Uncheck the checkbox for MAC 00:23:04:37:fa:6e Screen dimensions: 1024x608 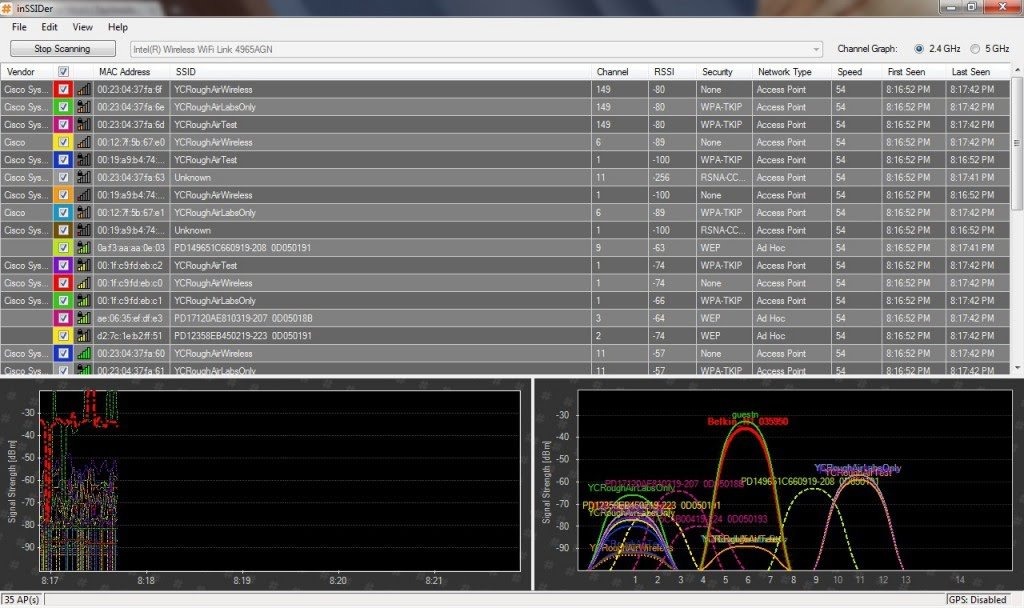pos(64,107)
